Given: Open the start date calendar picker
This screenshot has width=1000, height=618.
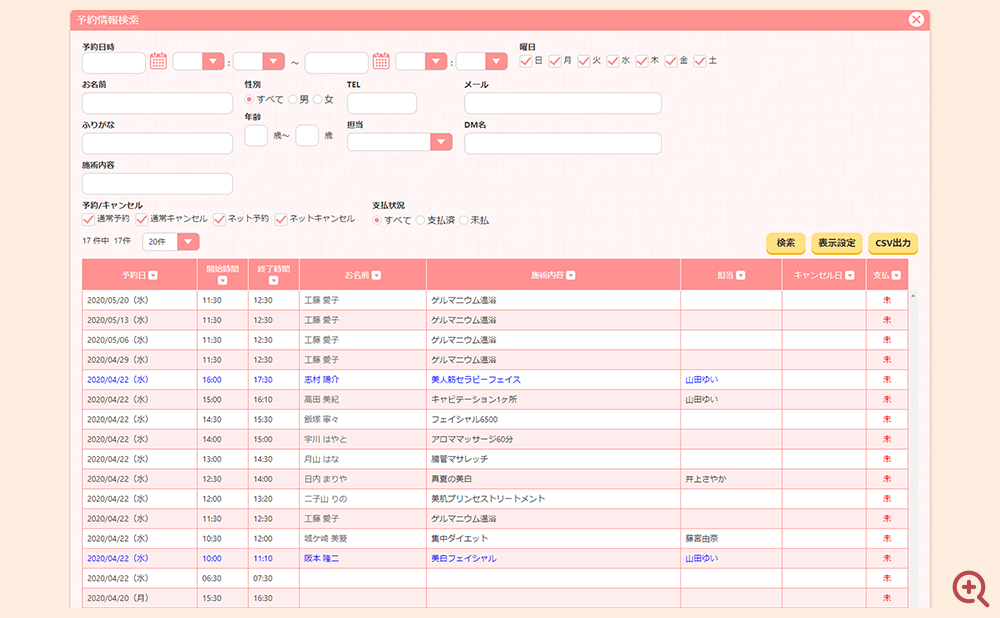Looking at the screenshot, I should tap(158, 61).
